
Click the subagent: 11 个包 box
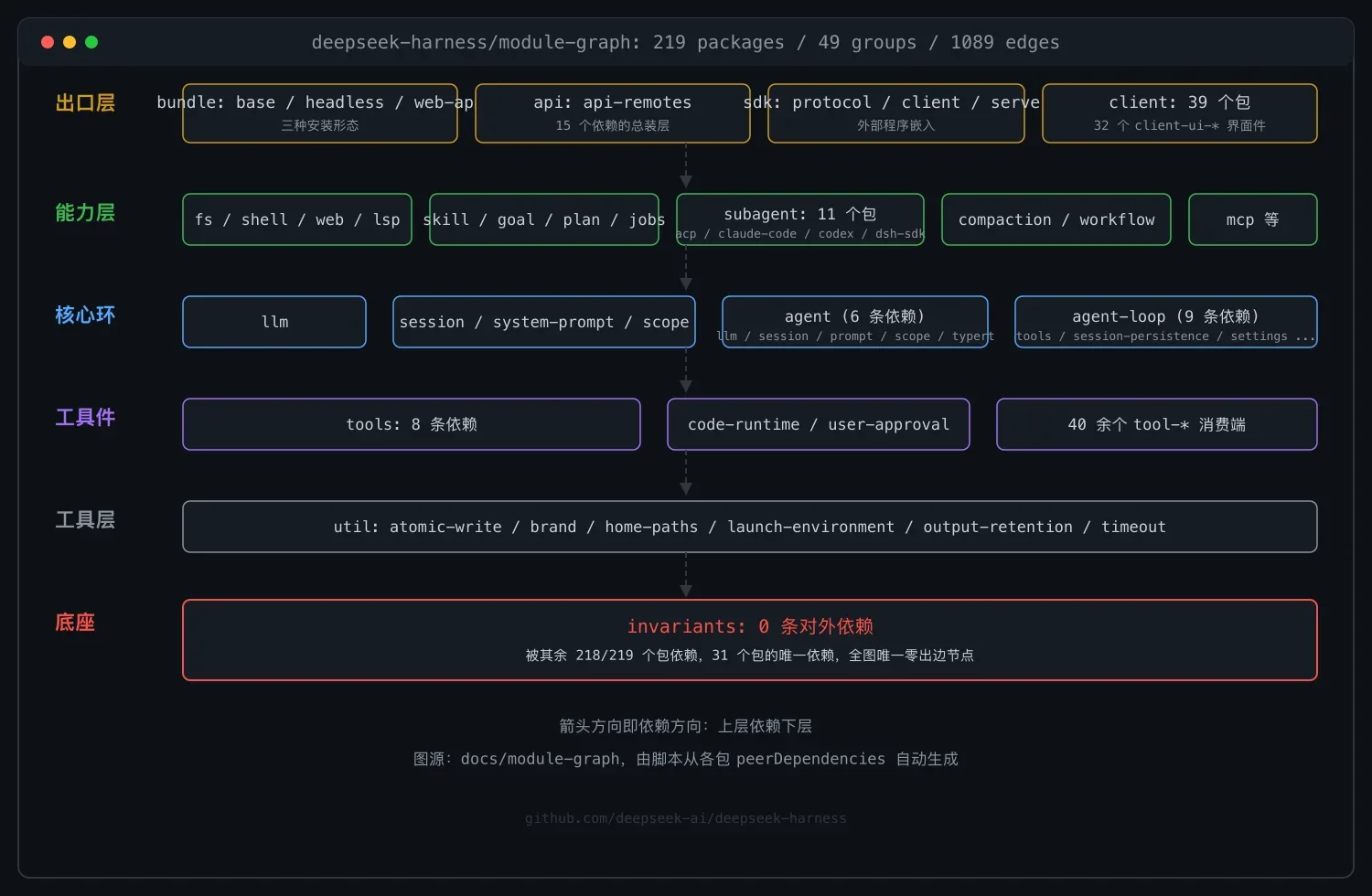[800, 219]
